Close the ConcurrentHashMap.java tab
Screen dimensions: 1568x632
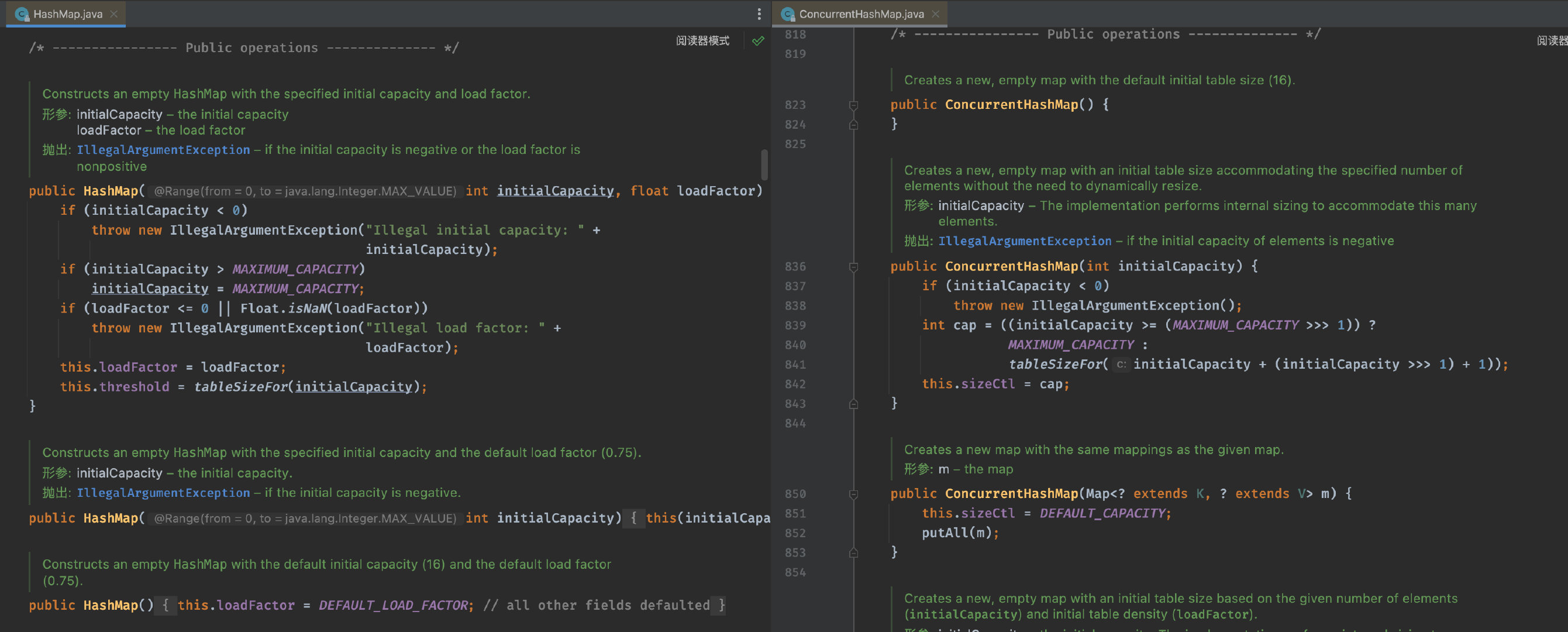(936, 13)
